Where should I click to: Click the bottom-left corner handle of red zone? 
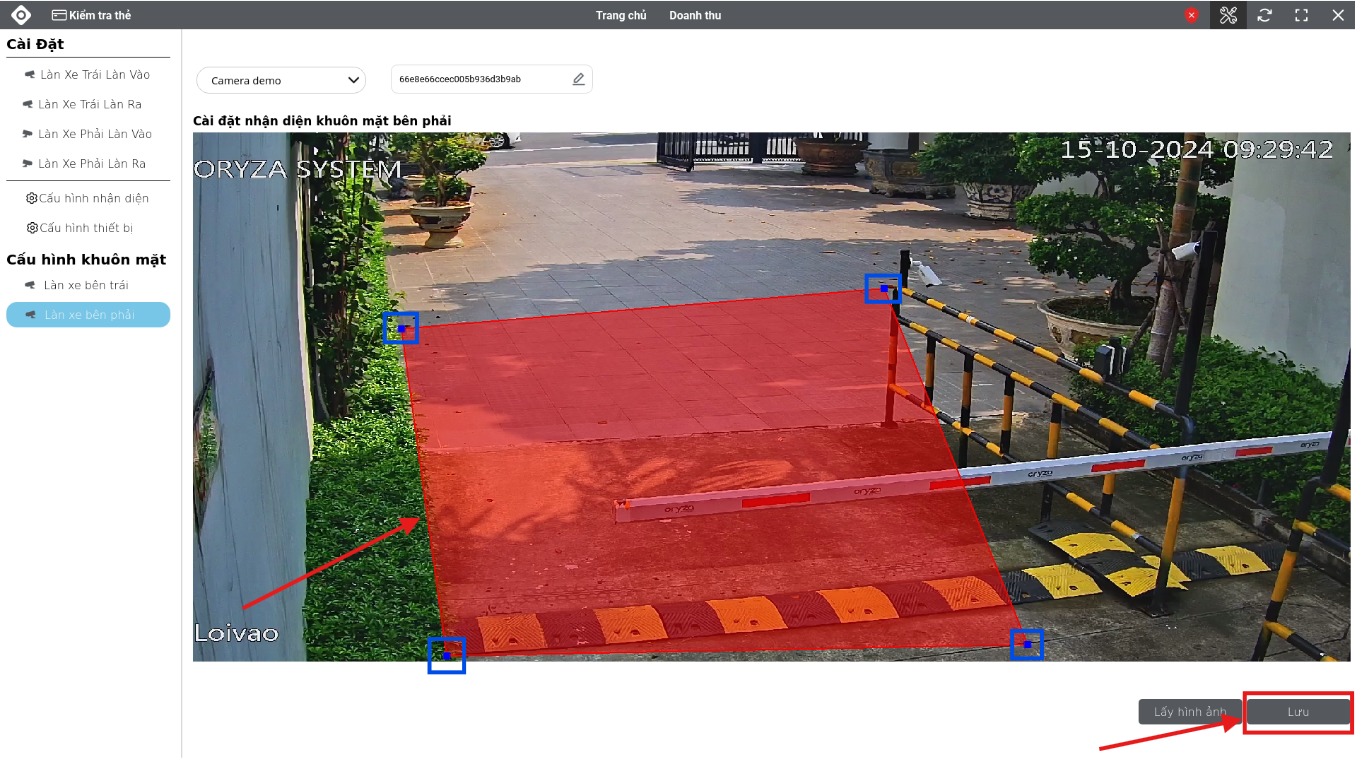(x=447, y=656)
